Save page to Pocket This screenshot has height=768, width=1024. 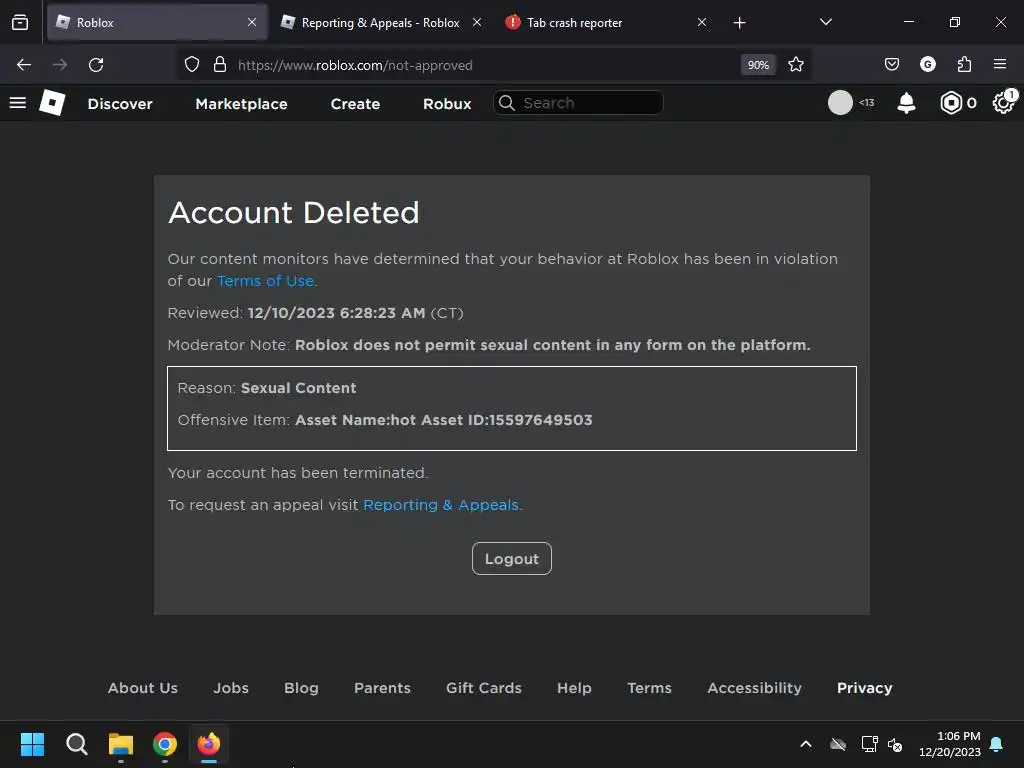(x=891, y=65)
